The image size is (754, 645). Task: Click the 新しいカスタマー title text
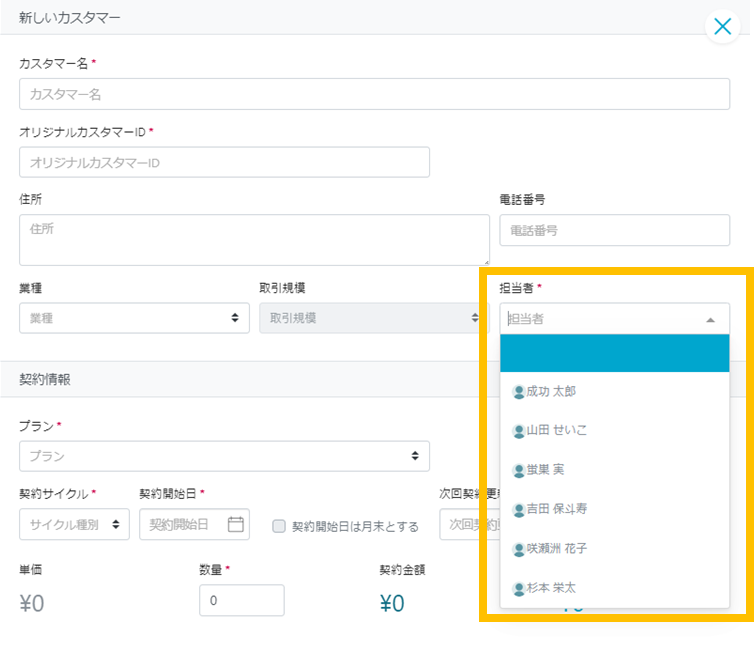[70, 18]
